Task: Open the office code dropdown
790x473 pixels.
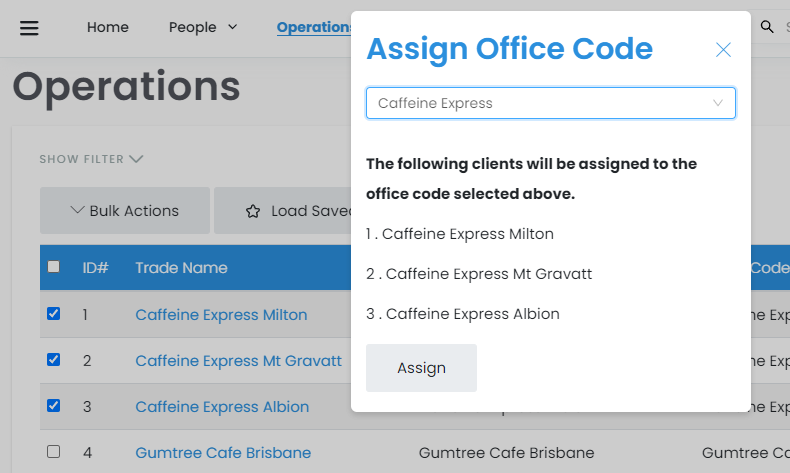Action: [551, 103]
